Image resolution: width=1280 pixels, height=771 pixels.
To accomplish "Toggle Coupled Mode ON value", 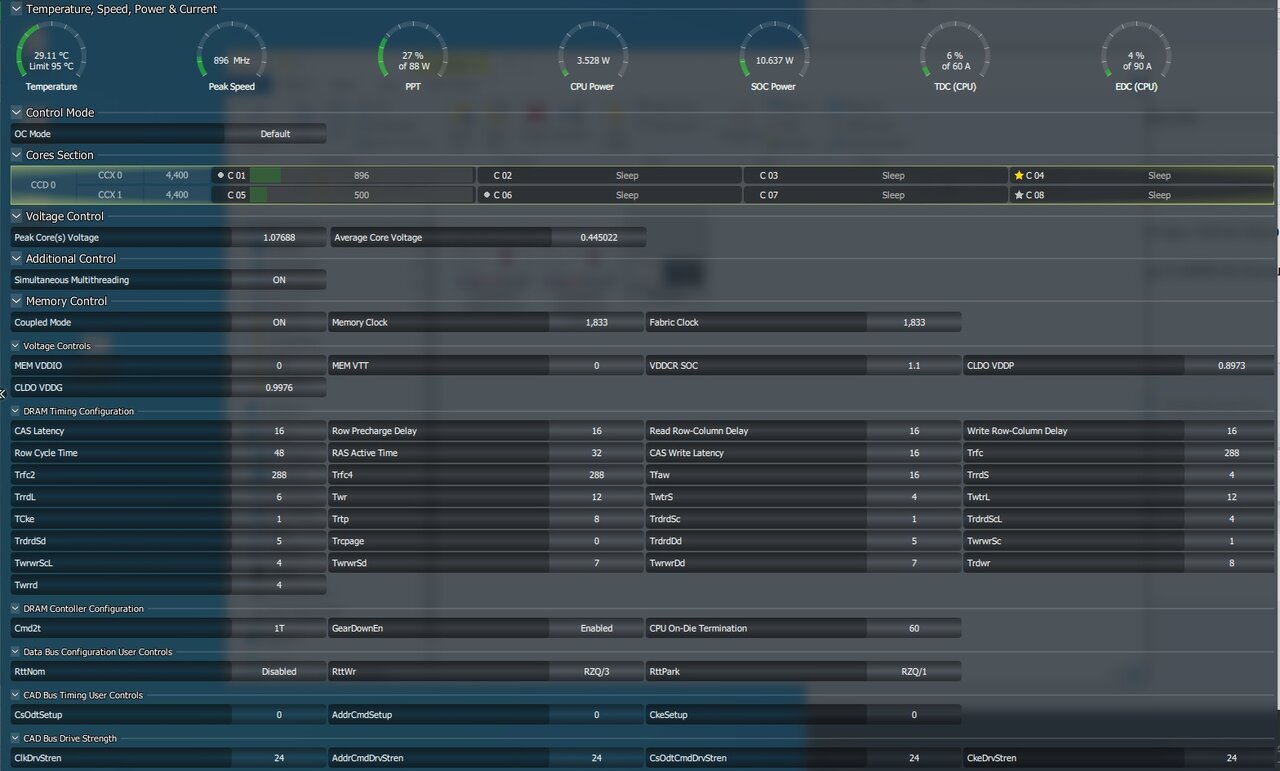I will coord(279,323).
